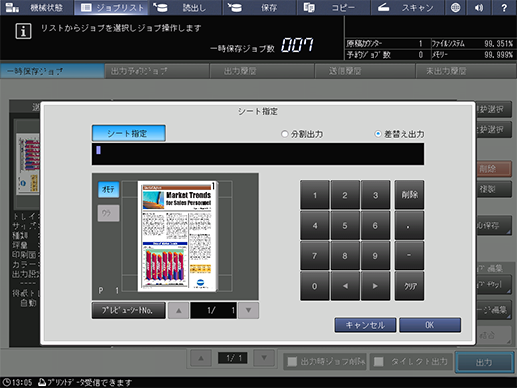The width and height of the screenshot is (517, 388).
Task: Click the キャンセル cancel button
Action: [365, 325]
